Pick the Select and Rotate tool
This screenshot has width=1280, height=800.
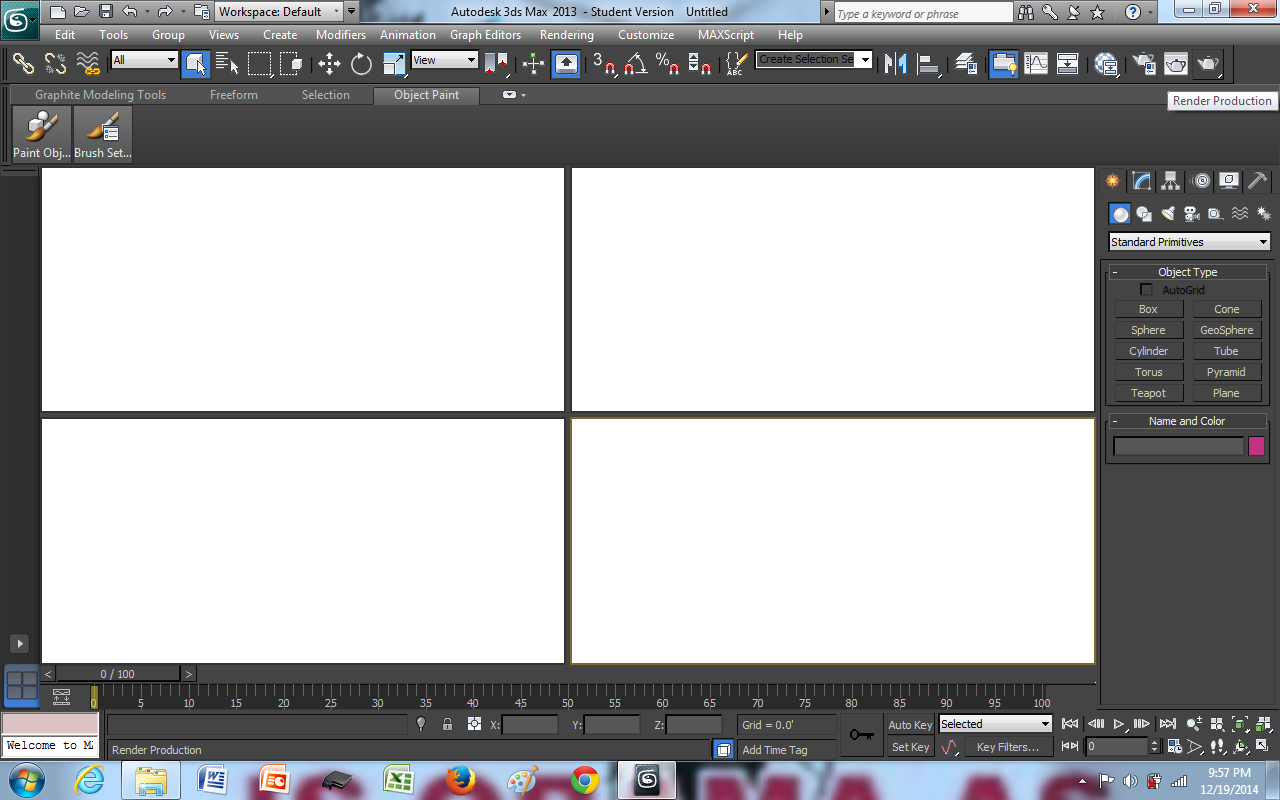tap(362, 64)
